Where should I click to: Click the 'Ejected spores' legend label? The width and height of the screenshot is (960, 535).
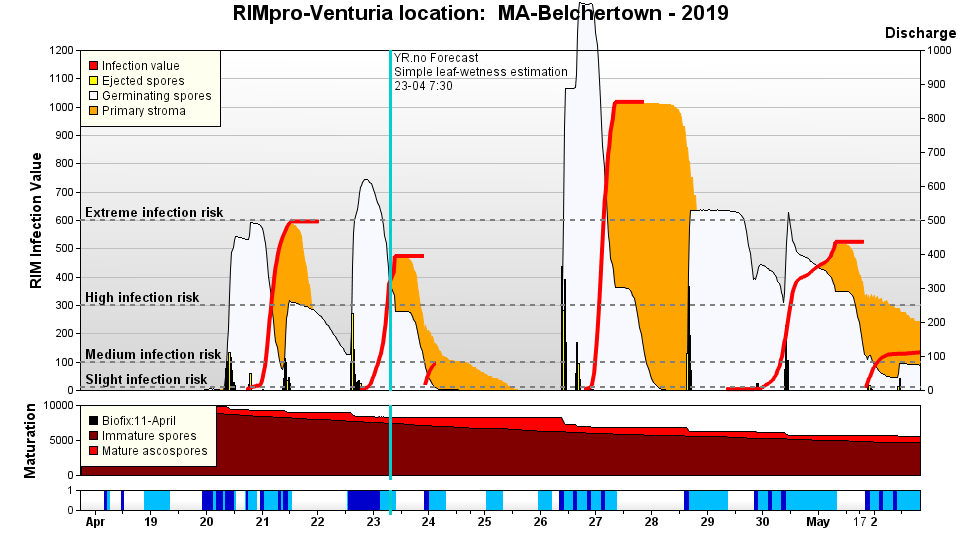click(x=143, y=81)
